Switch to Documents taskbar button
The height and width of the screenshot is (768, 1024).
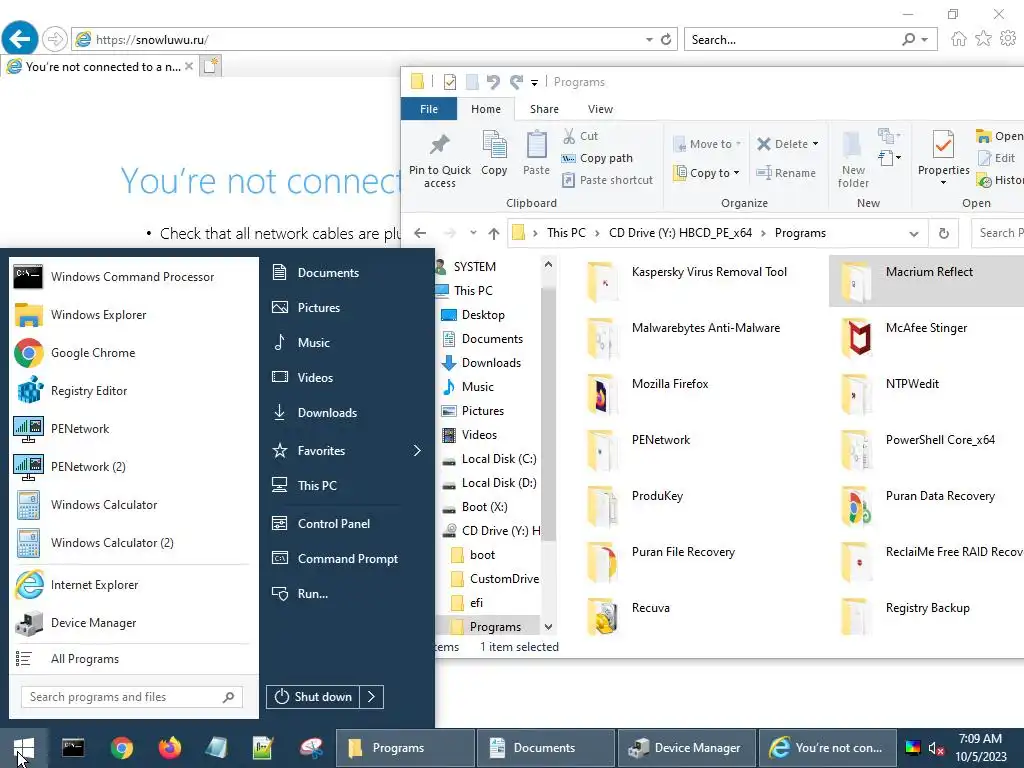tap(545, 748)
